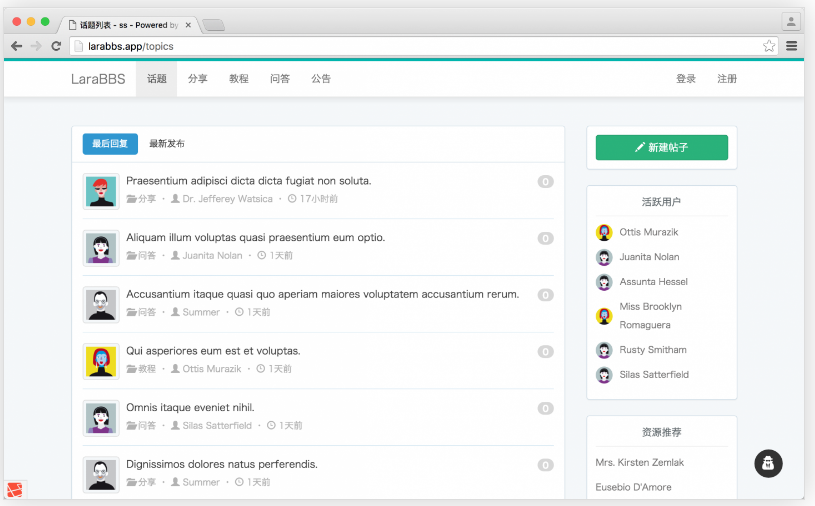Click reply count badge on Aliquam illum row
The image size is (815, 506).
(x=545, y=238)
